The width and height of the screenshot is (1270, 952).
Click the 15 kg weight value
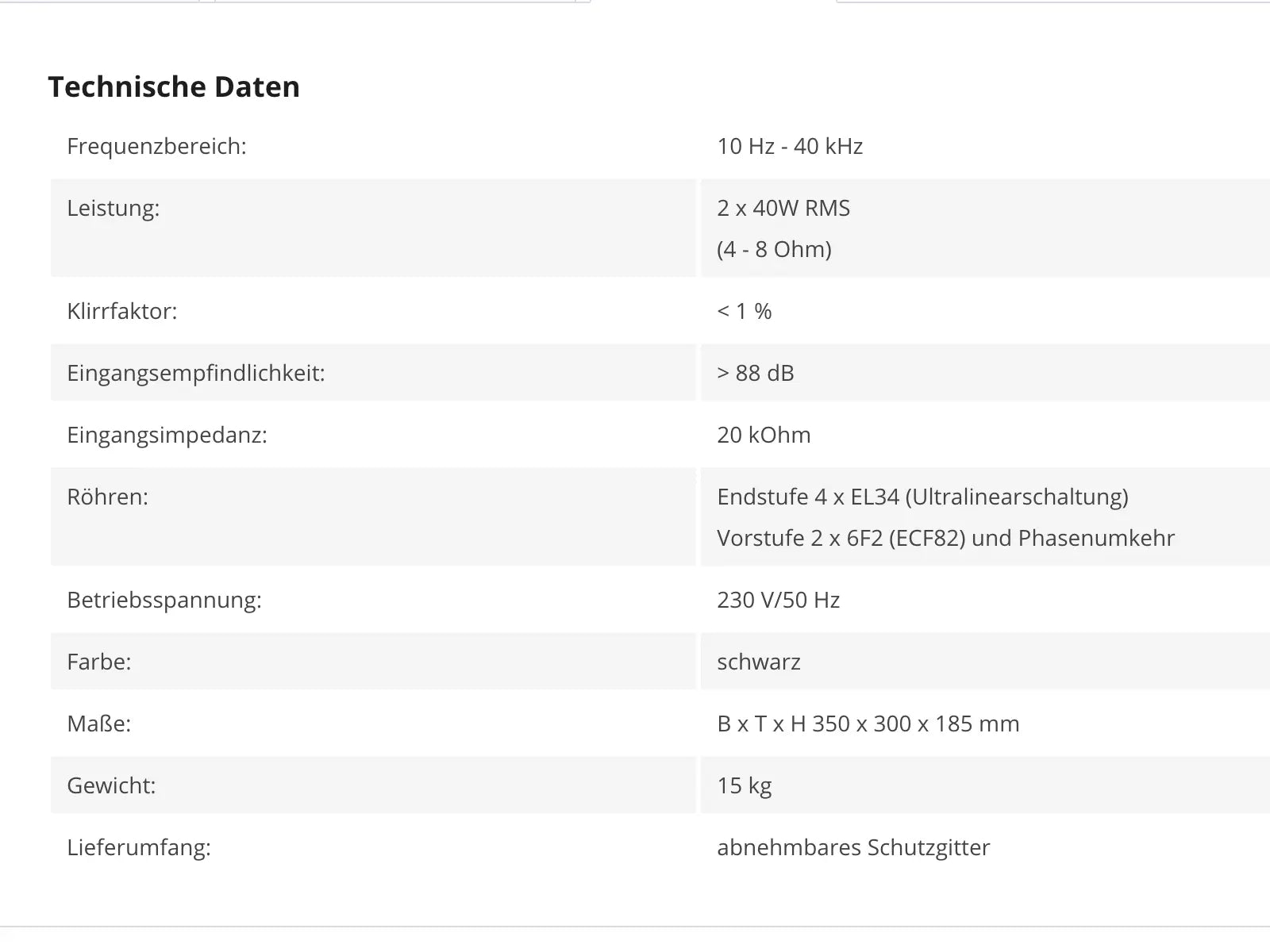coord(745,786)
